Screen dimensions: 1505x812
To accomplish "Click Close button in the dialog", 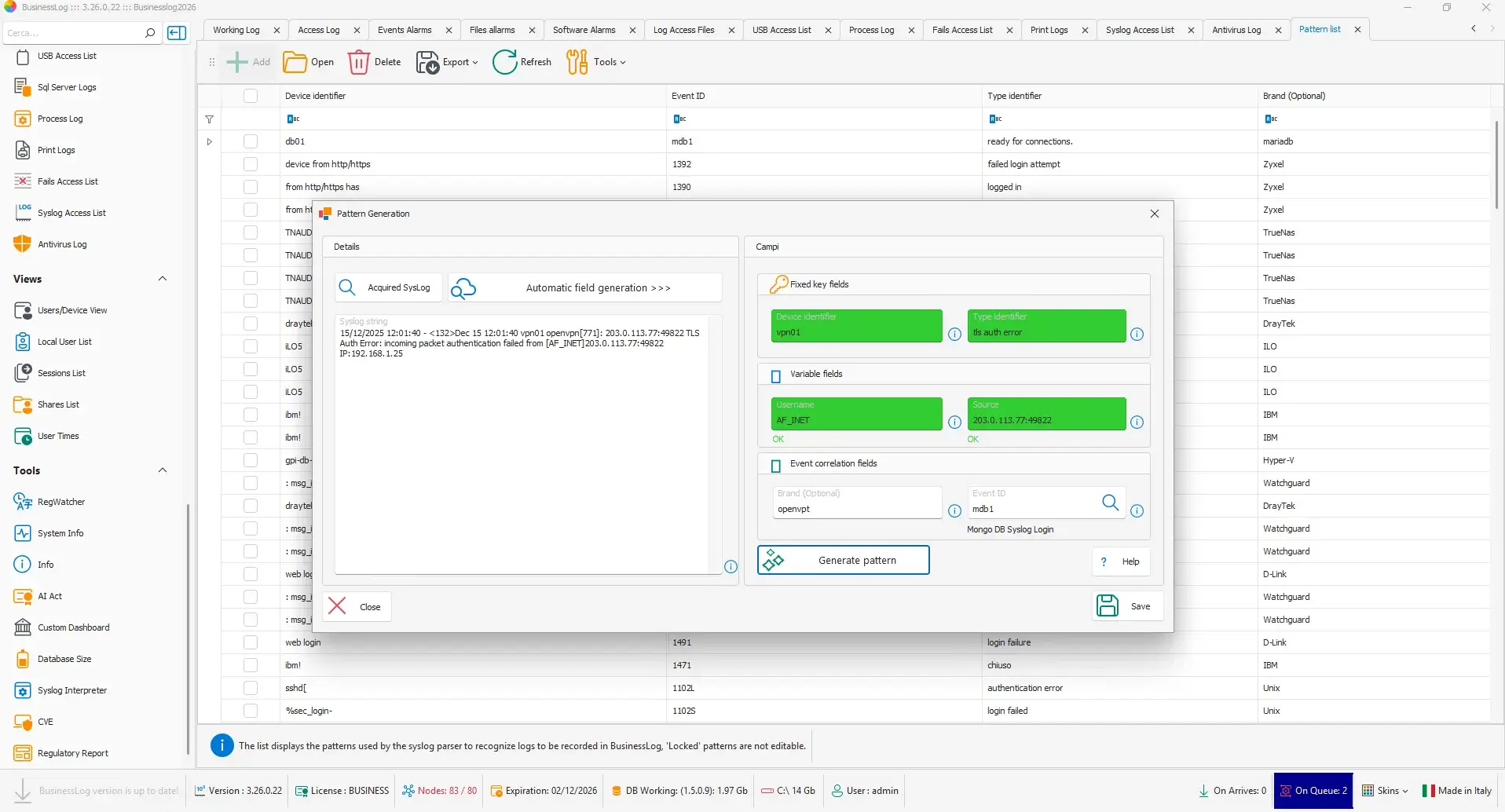I will [x=357, y=607].
